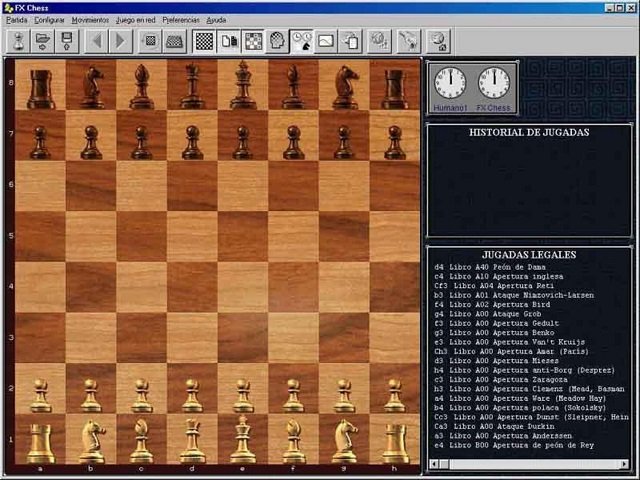Click the graph evaluation toolbar icon
This screenshot has width=640, height=480.
coord(326,41)
